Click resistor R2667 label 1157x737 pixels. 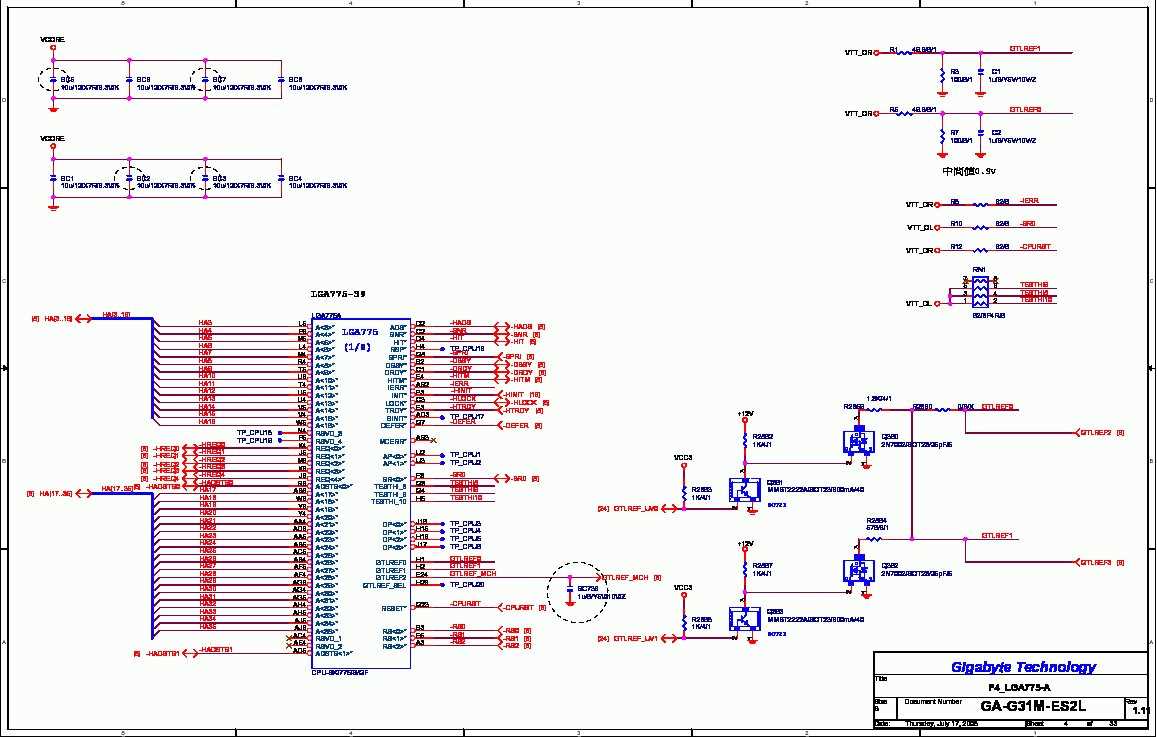762,566
